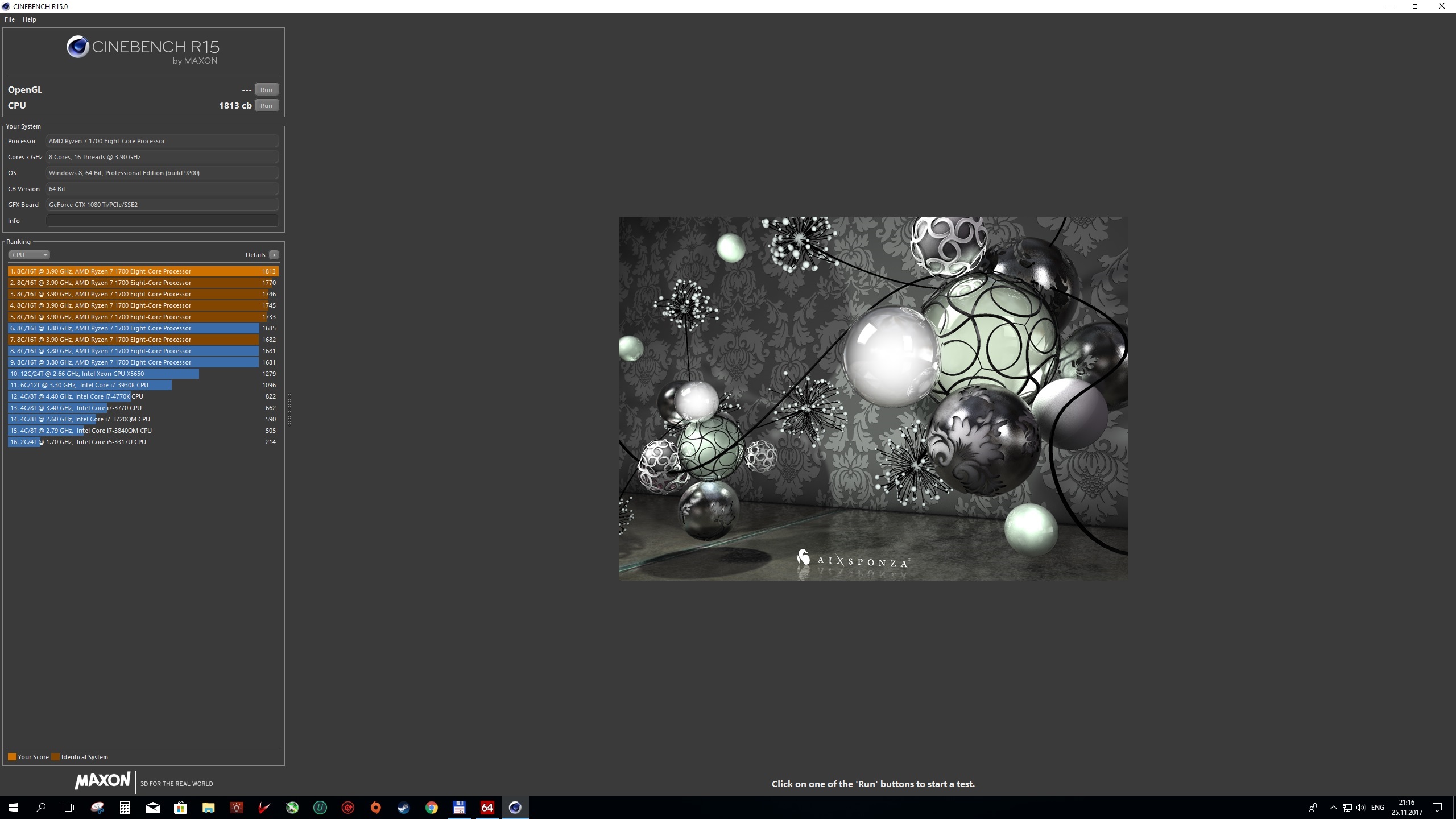This screenshot has height=819, width=1456.
Task: Select top ranking entry scoring 1813
Action: (142, 271)
